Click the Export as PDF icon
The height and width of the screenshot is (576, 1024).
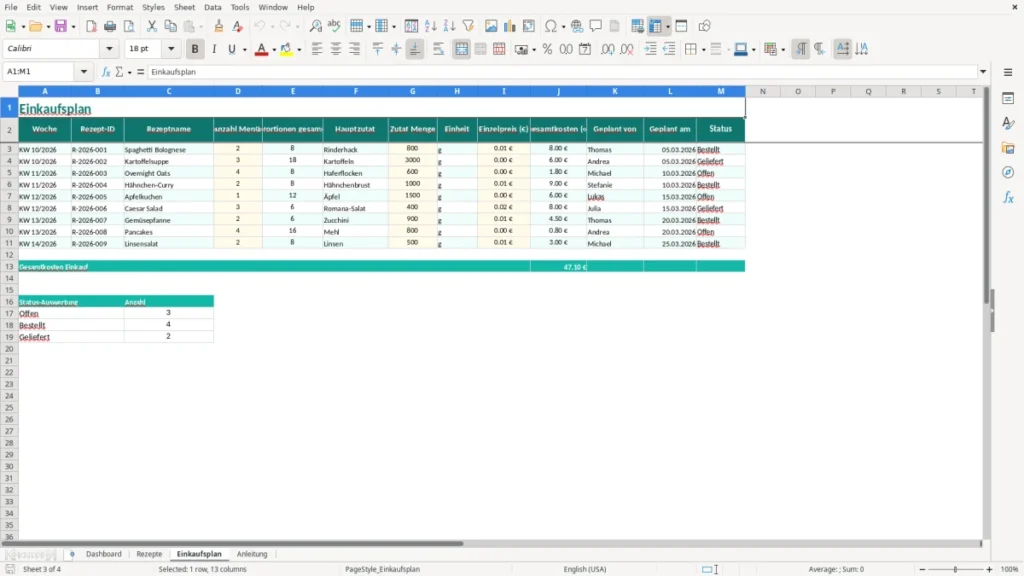pyautogui.click(x=91, y=26)
